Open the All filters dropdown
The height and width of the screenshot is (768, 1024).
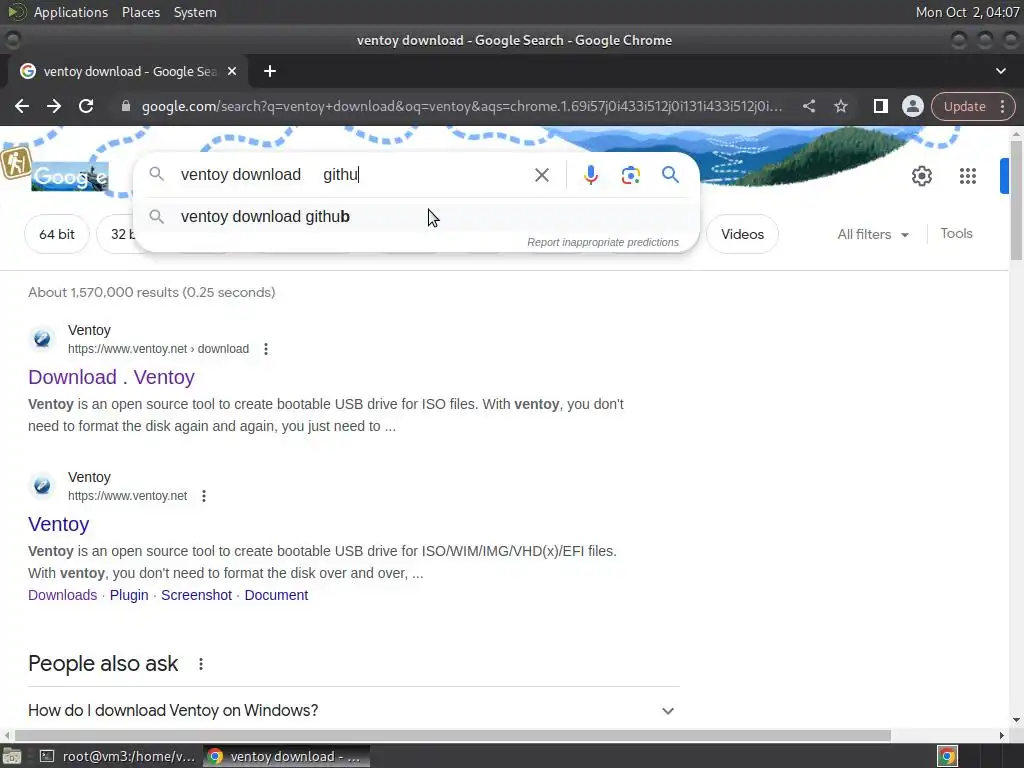coord(872,234)
